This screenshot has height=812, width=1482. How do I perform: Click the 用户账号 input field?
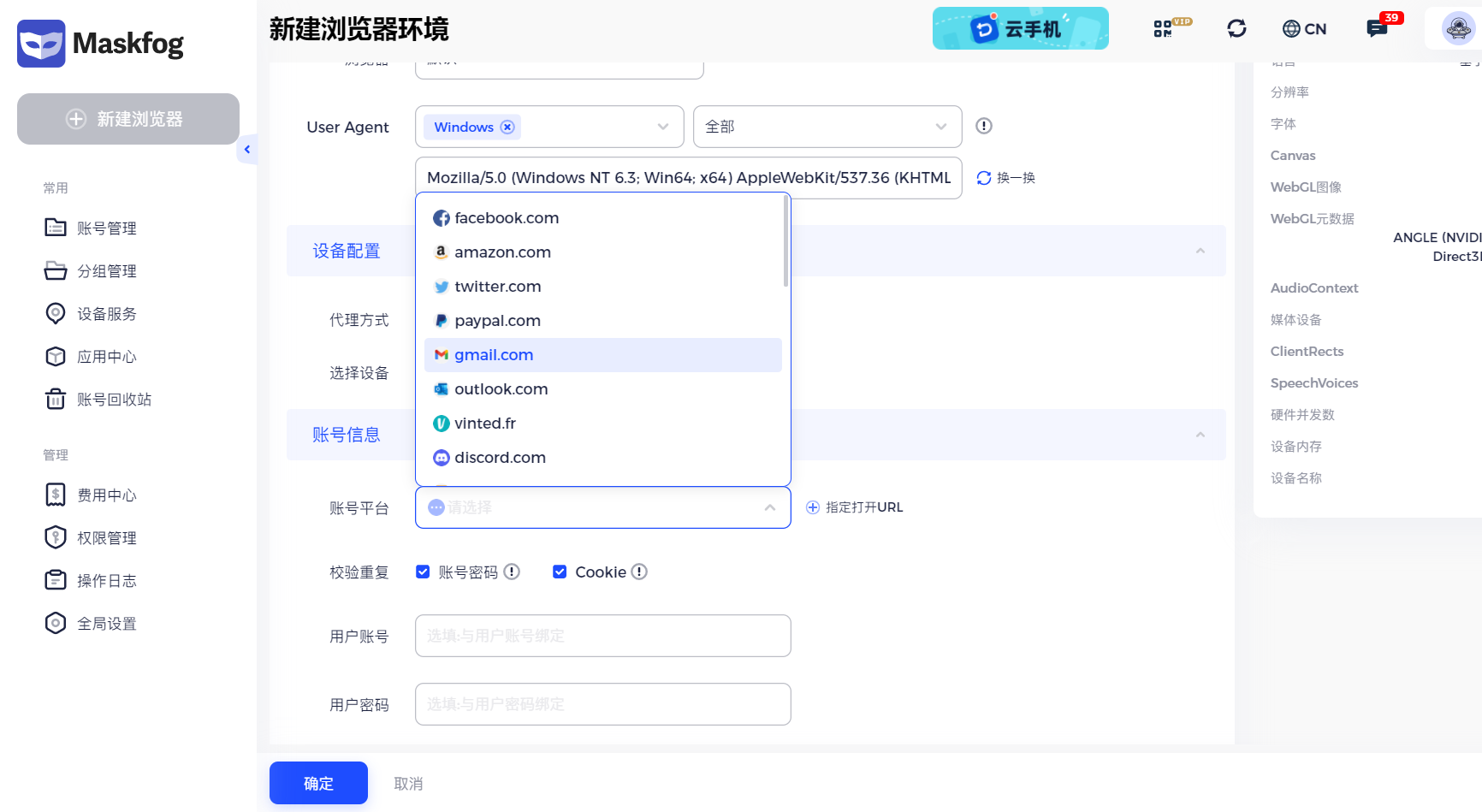click(x=603, y=636)
